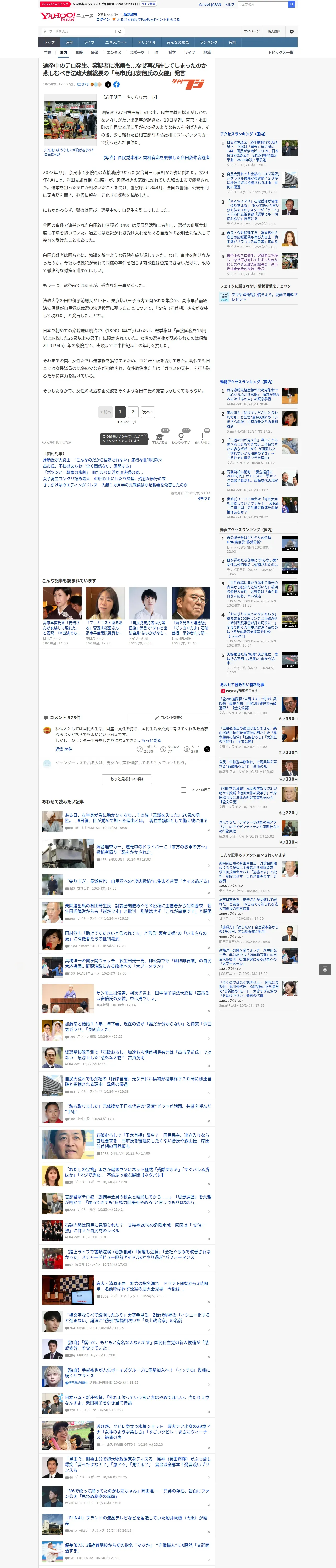The image size is (336, 1568).
Task: Open the Yahoo!ショッピング header link
Action: [55, 4]
